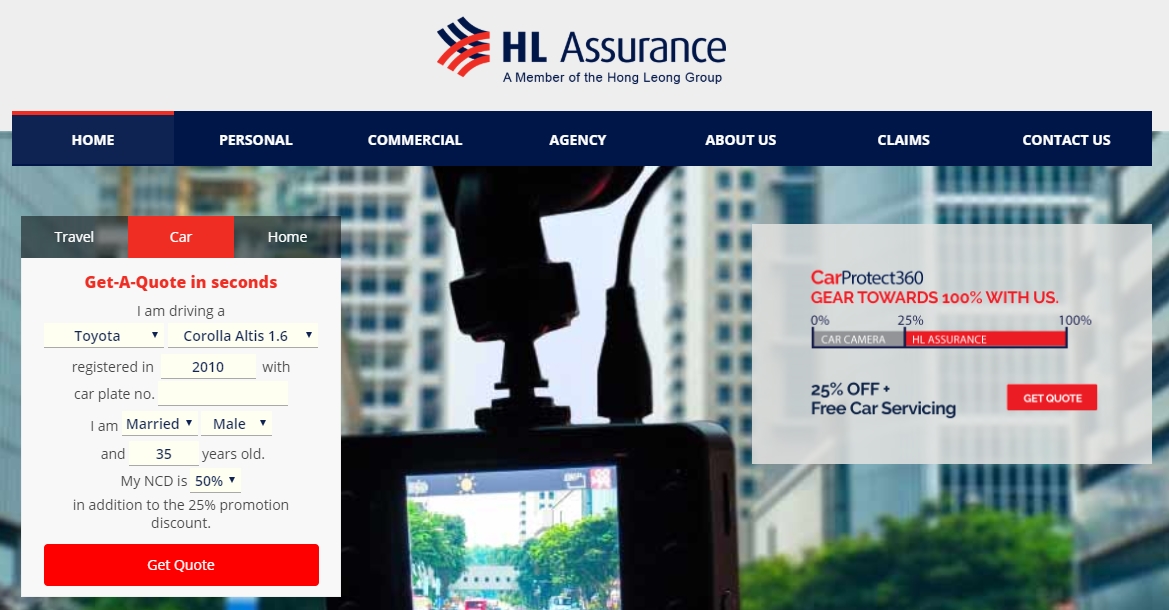Select the Car quote tab
Viewport: 1169px width, 610px height.
[x=181, y=237]
